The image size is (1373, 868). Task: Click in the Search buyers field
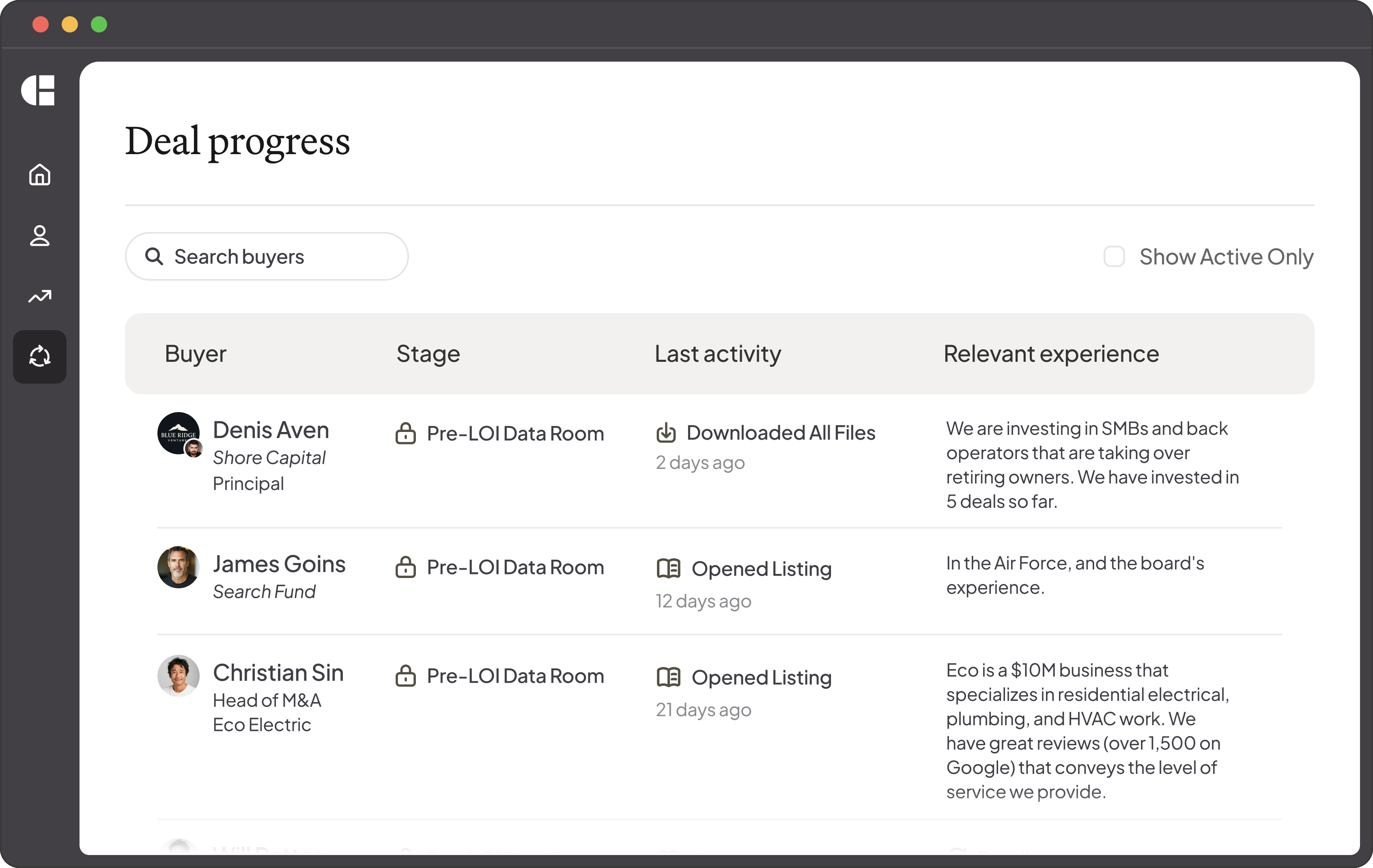pyautogui.click(x=285, y=256)
